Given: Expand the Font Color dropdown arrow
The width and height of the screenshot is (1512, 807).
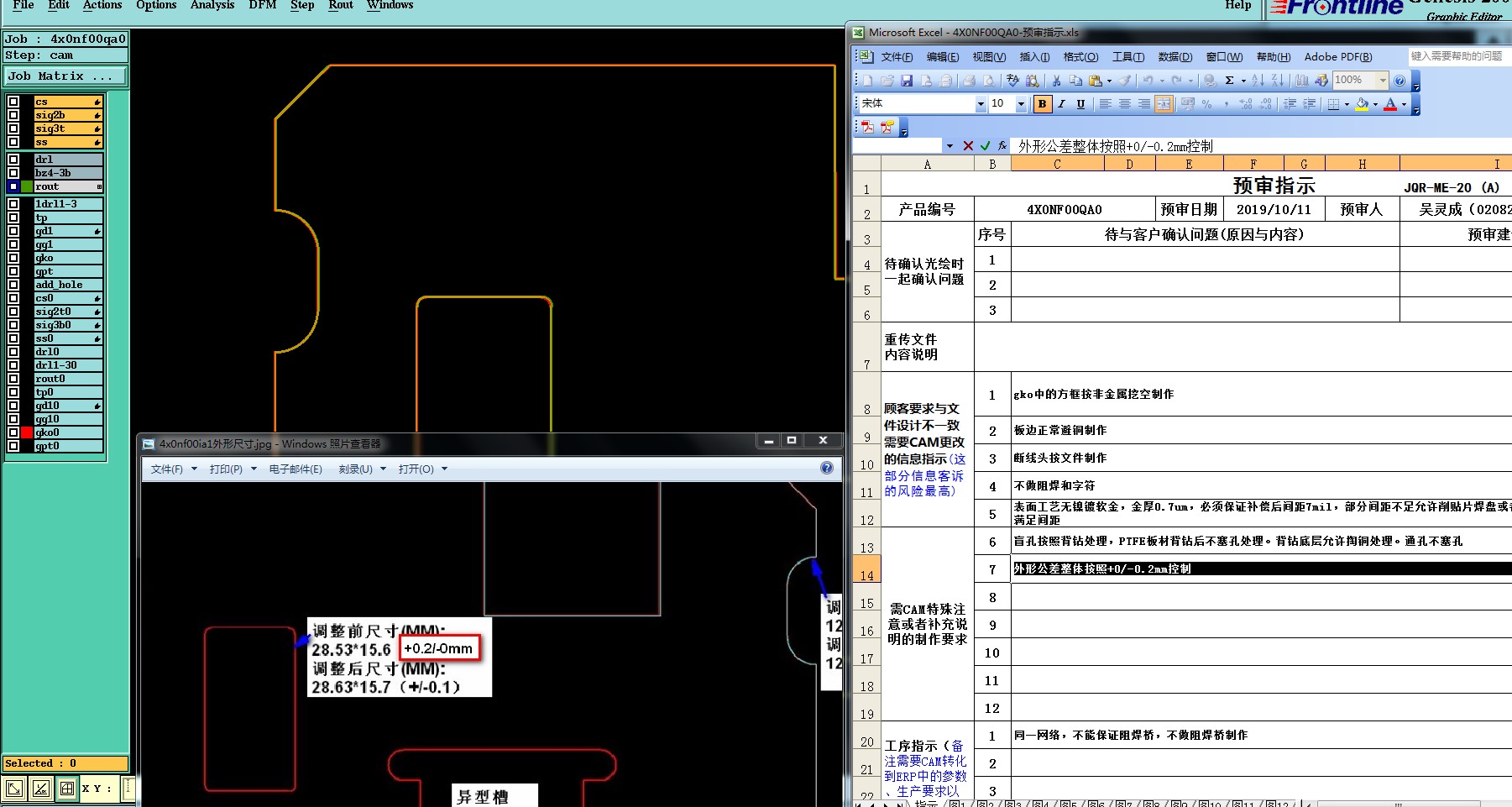Looking at the screenshot, I should (x=1404, y=104).
